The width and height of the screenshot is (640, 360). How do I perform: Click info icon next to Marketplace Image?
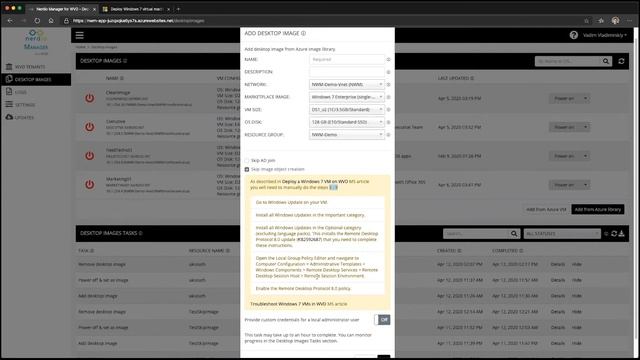point(388,97)
